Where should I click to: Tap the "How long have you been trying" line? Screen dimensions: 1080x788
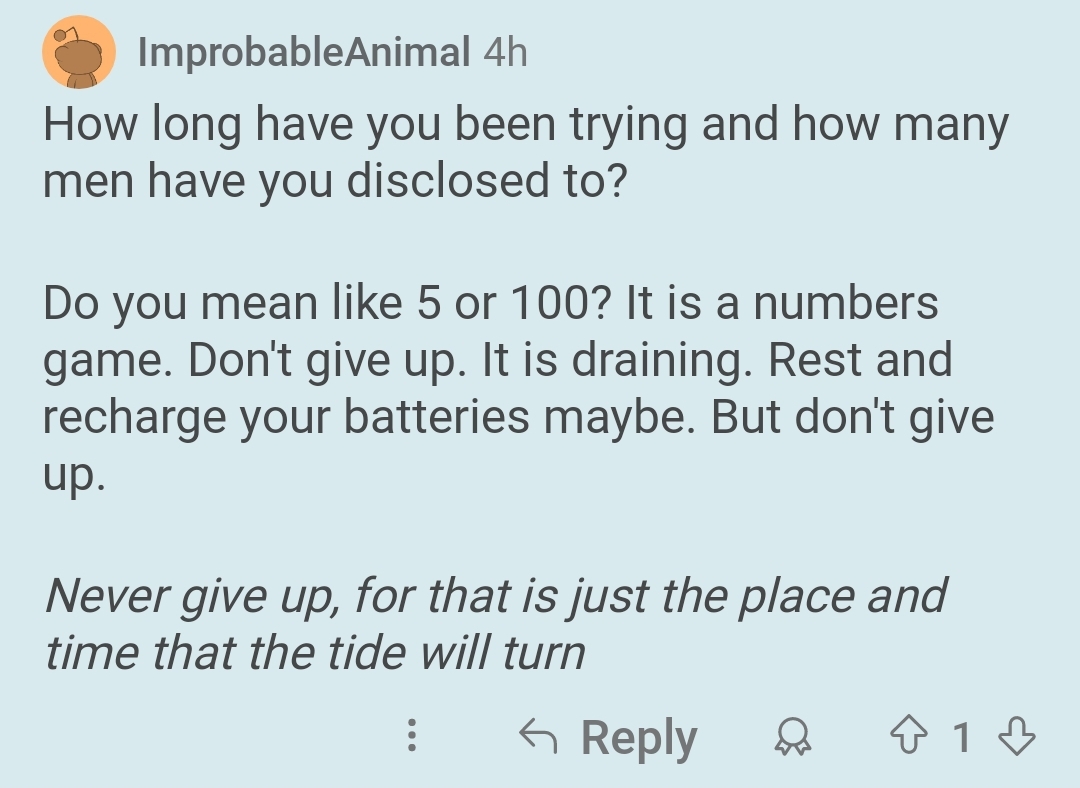tap(525, 126)
